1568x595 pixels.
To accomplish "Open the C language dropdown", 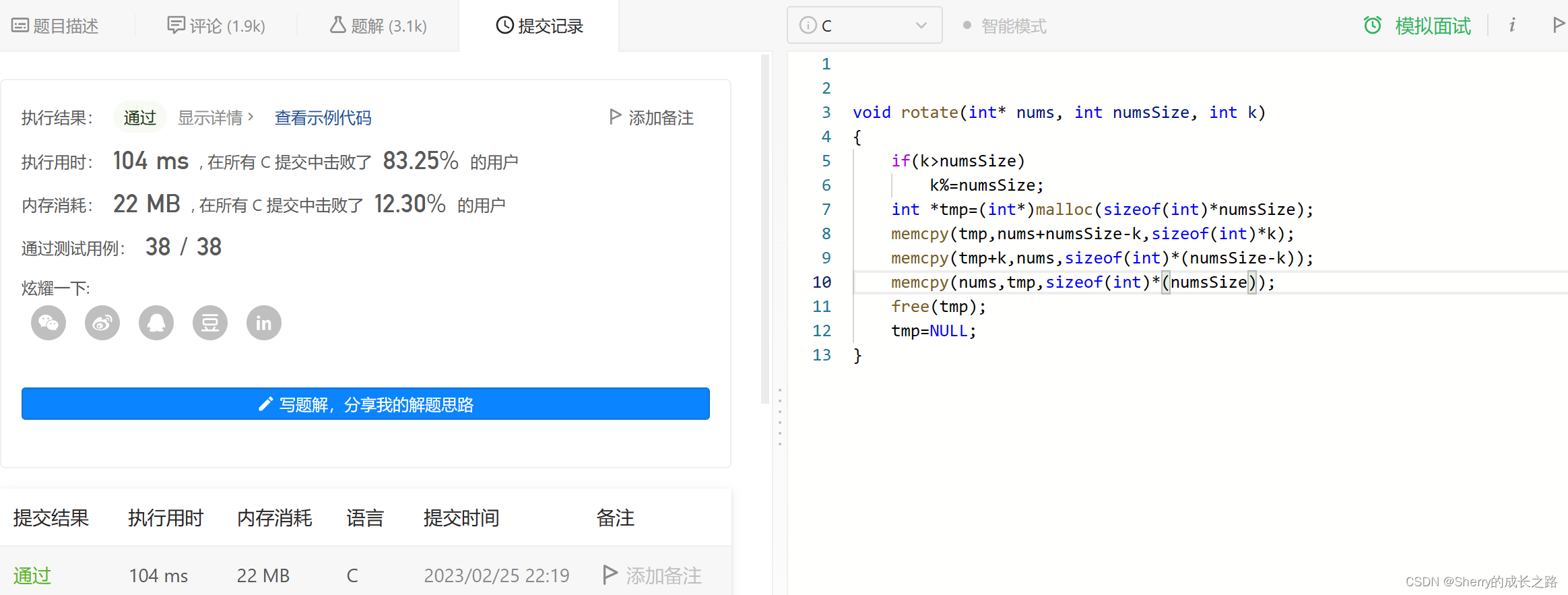I will pos(864,26).
